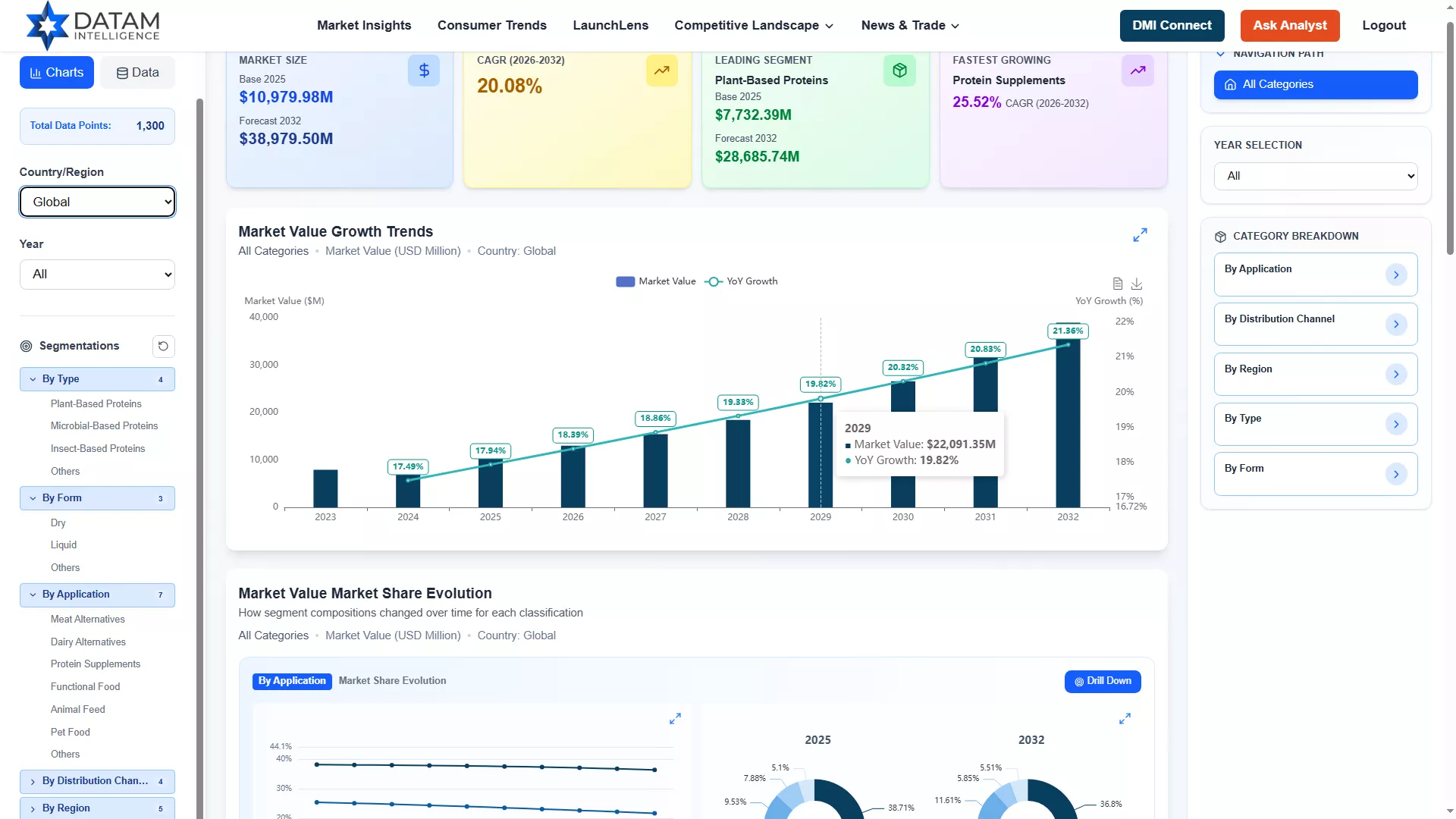Viewport: 1456px width, 819px height.
Task: Click the 21.36% YoY growth data label
Action: pyautogui.click(x=1068, y=331)
